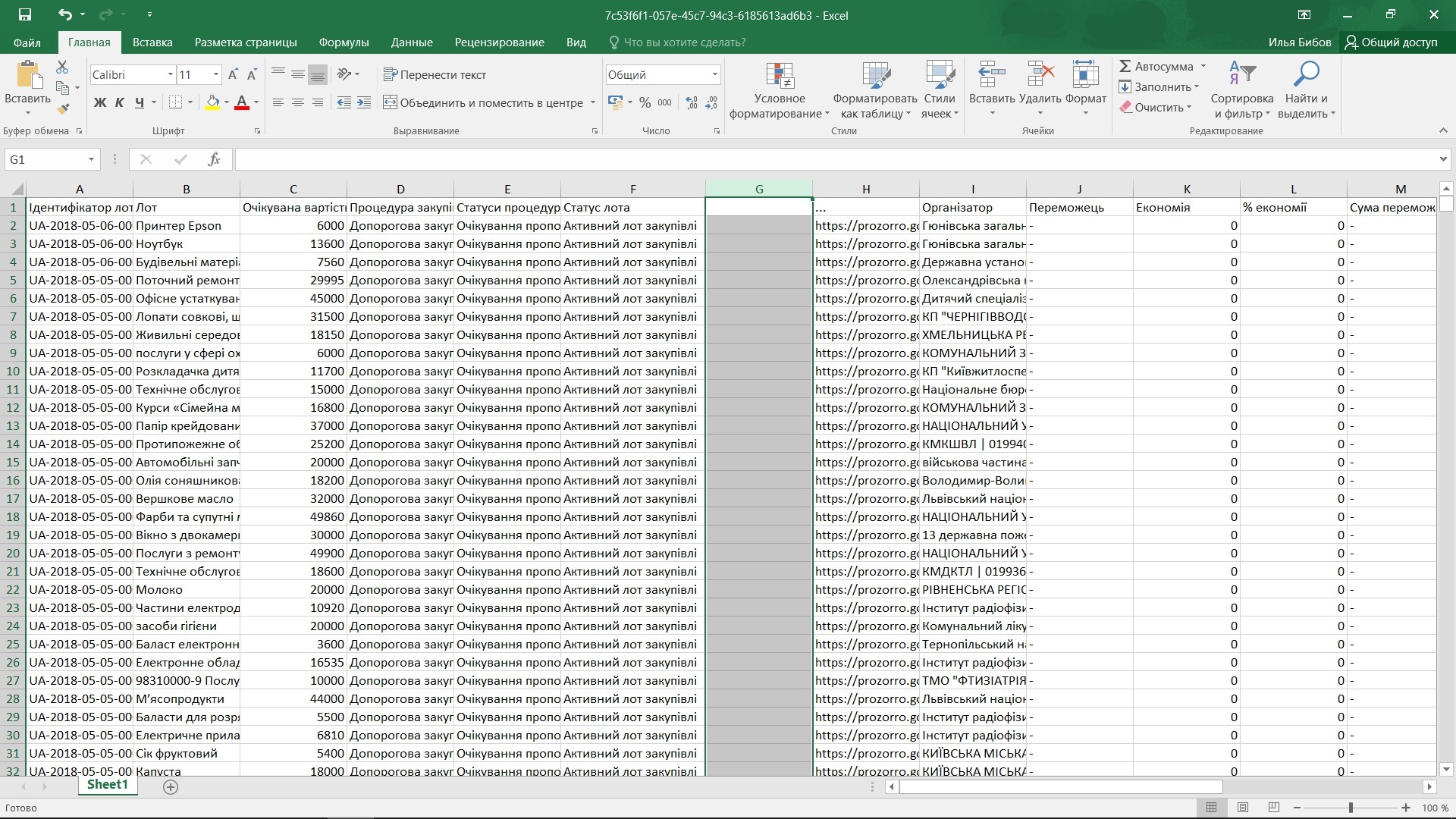Click the Cut scissors icon
Image resolution: width=1456 pixels, height=819 pixels.
coord(62,67)
